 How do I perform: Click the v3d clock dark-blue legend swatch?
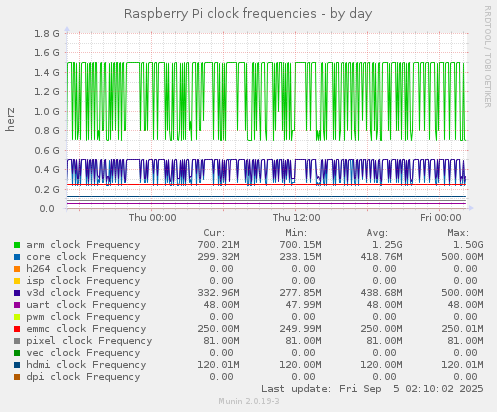pyautogui.click(x=17, y=293)
